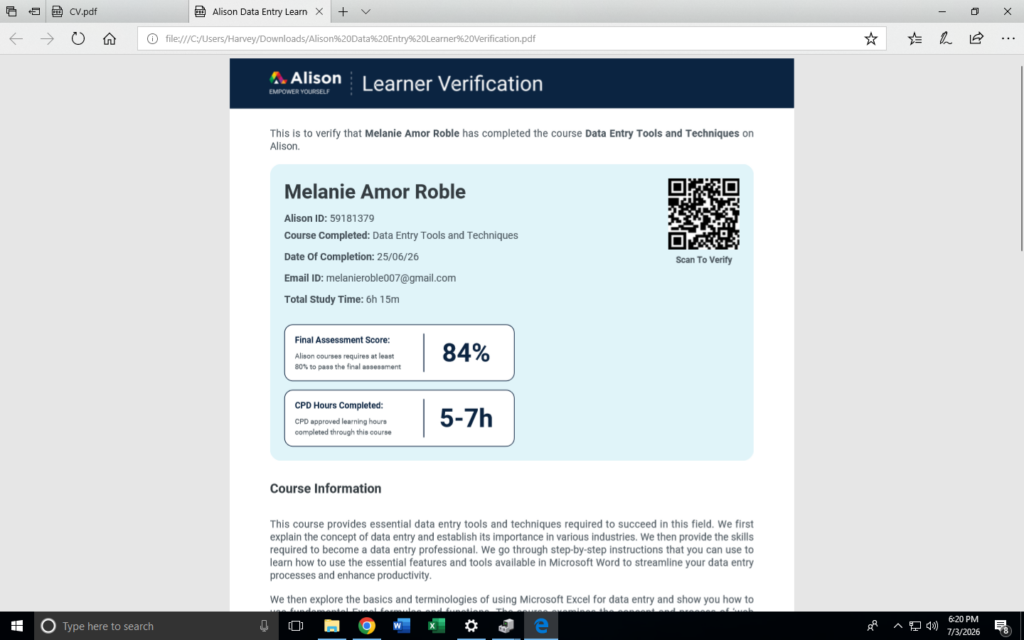Image resolution: width=1024 pixels, height=640 pixels.
Task: Open the Favorites hub icon
Action: pos(914,39)
